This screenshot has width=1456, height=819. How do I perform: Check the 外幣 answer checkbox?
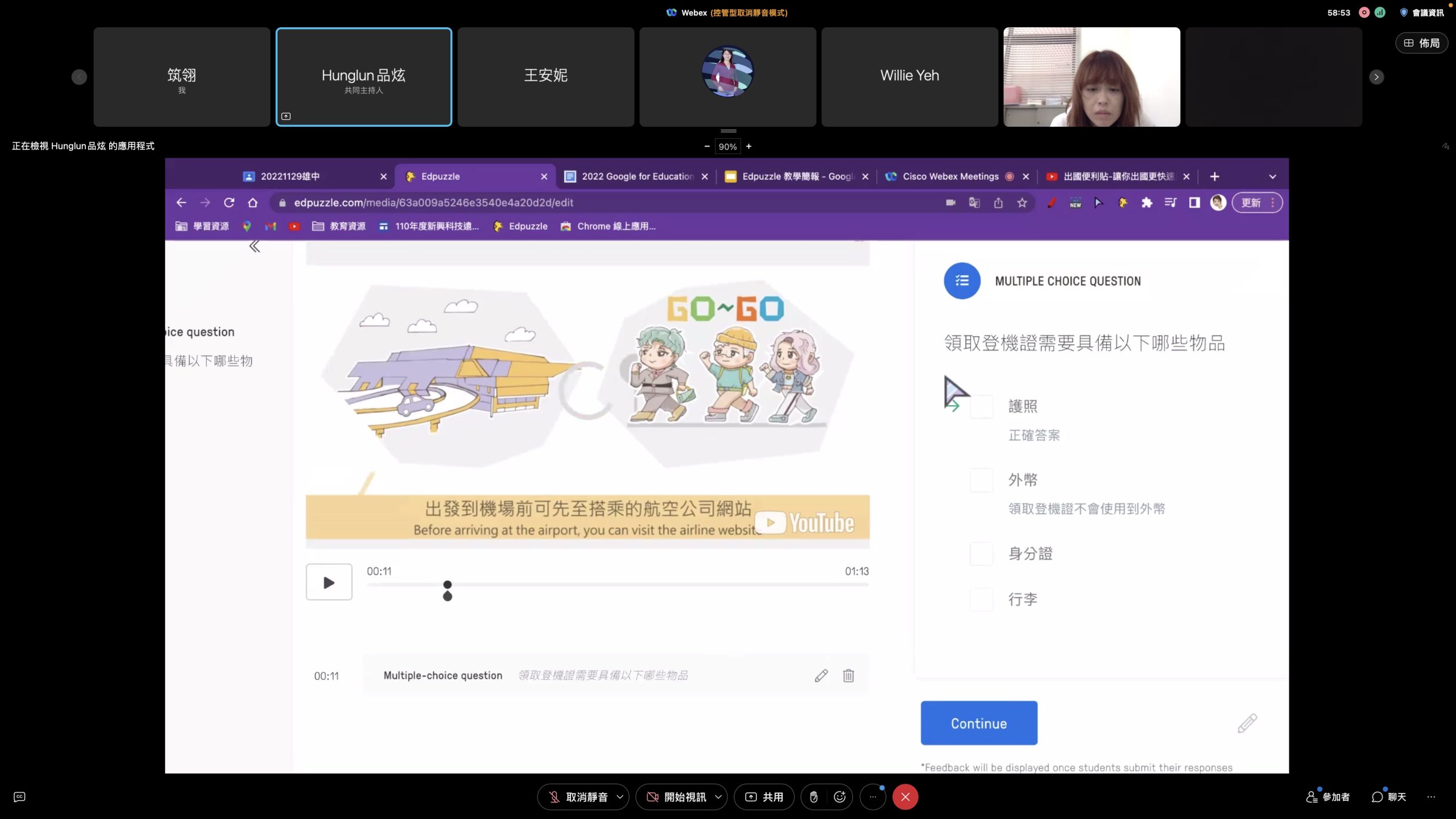coord(981,480)
